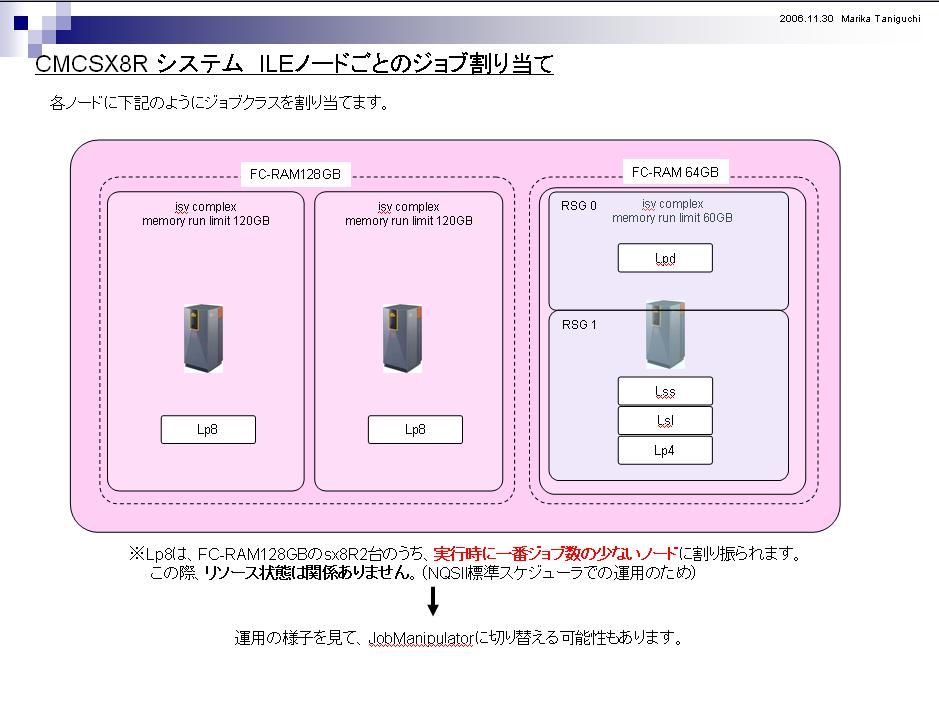Select the Lsl job class box
Screen dimensions: 939x707
coord(665,420)
